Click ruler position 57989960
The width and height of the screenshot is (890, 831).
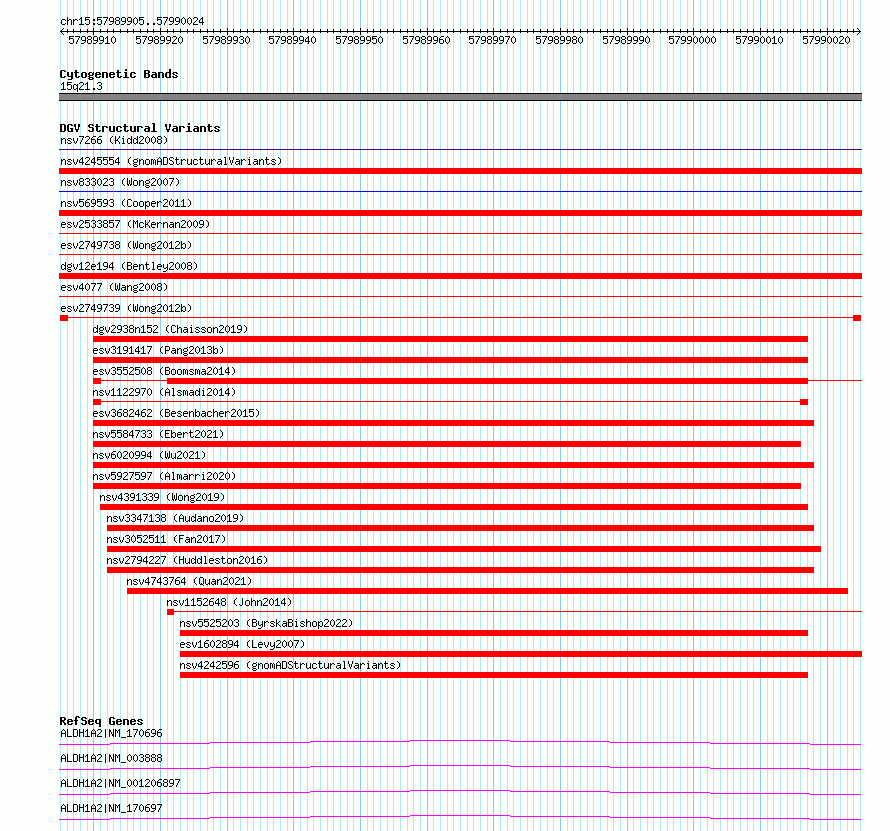pos(426,40)
